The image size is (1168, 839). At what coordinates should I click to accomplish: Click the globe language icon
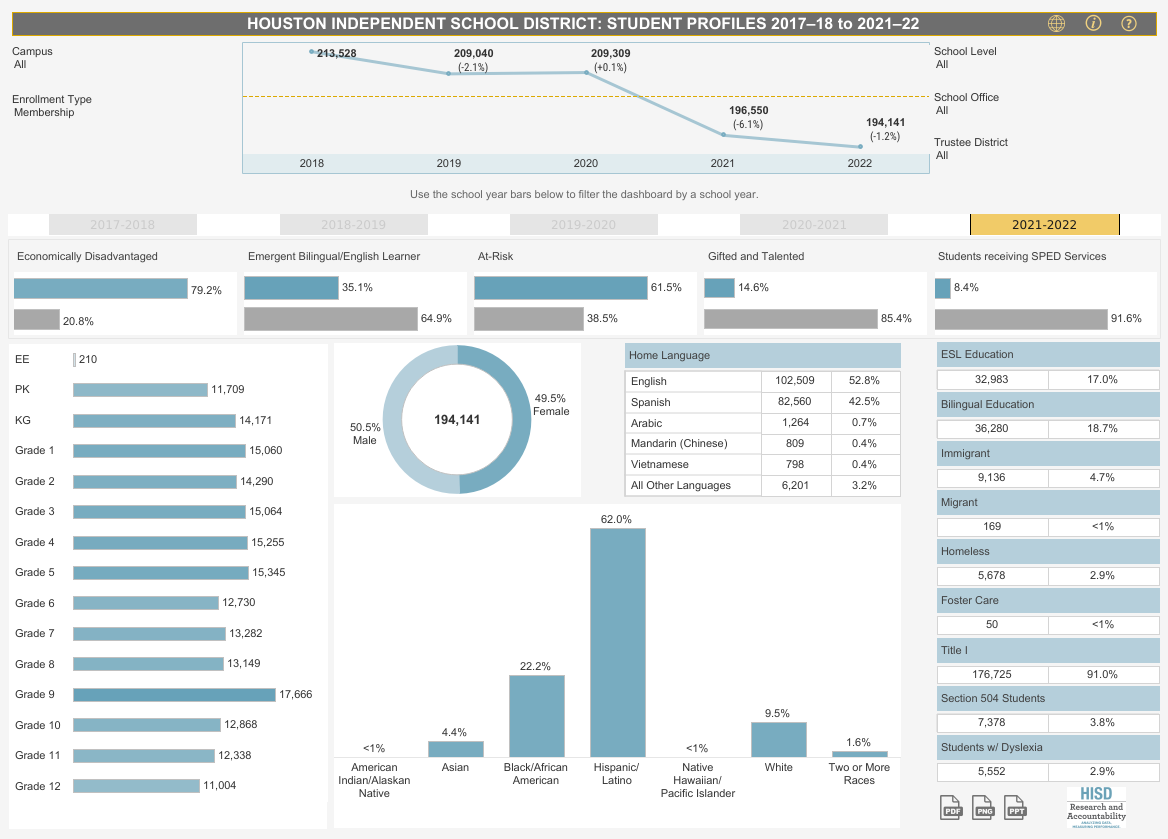(1056, 23)
